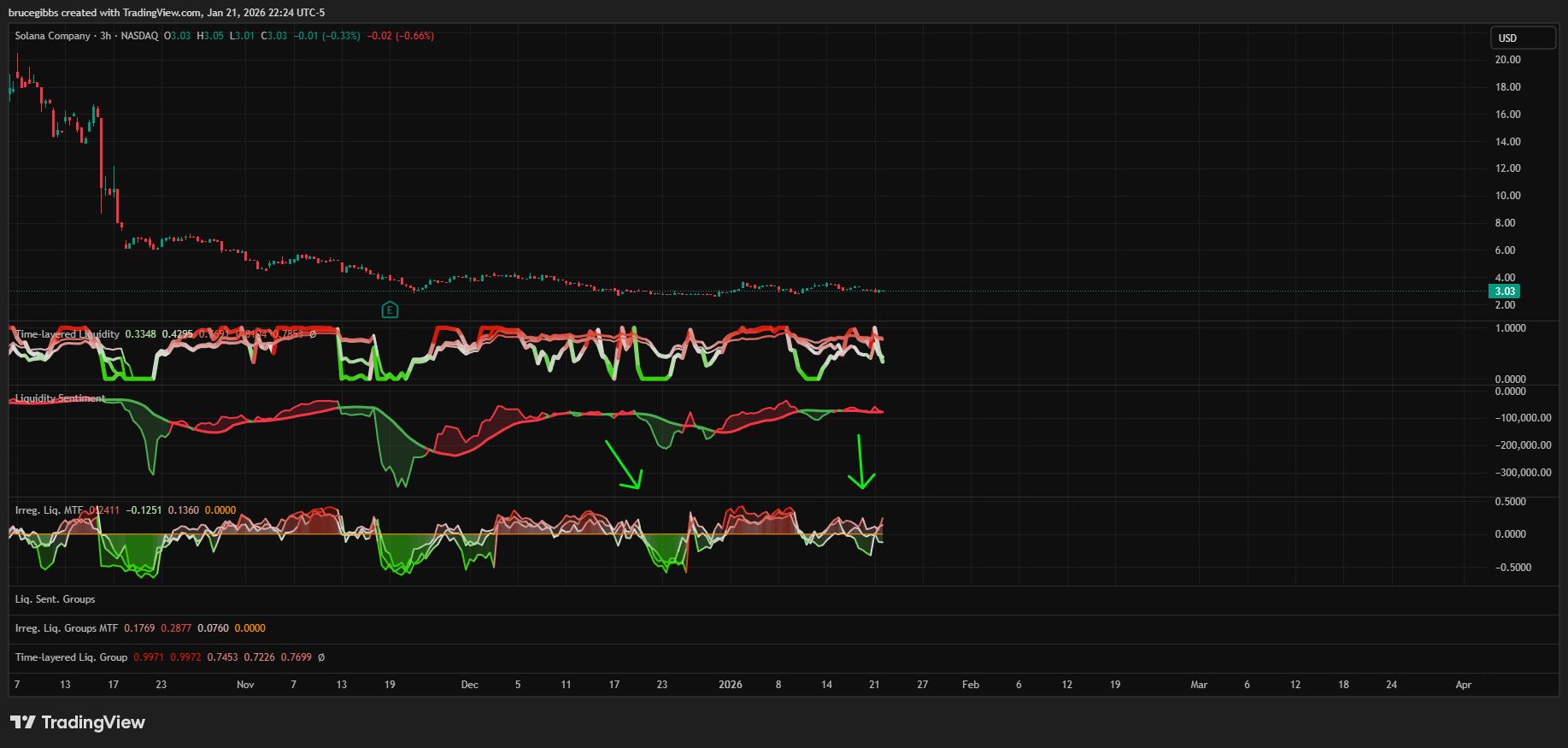The height and width of the screenshot is (748, 1568).
Task: Click the ø symbol in Time-layered Liq. Group row
Action: pyautogui.click(x=321, y=657)
